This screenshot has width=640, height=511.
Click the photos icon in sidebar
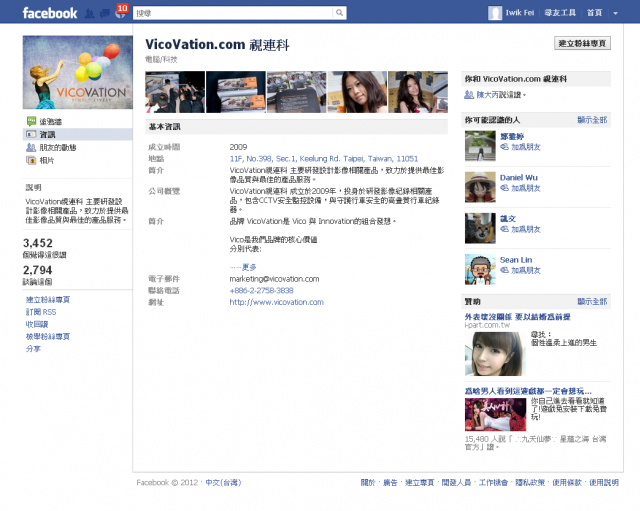(31, 160)
